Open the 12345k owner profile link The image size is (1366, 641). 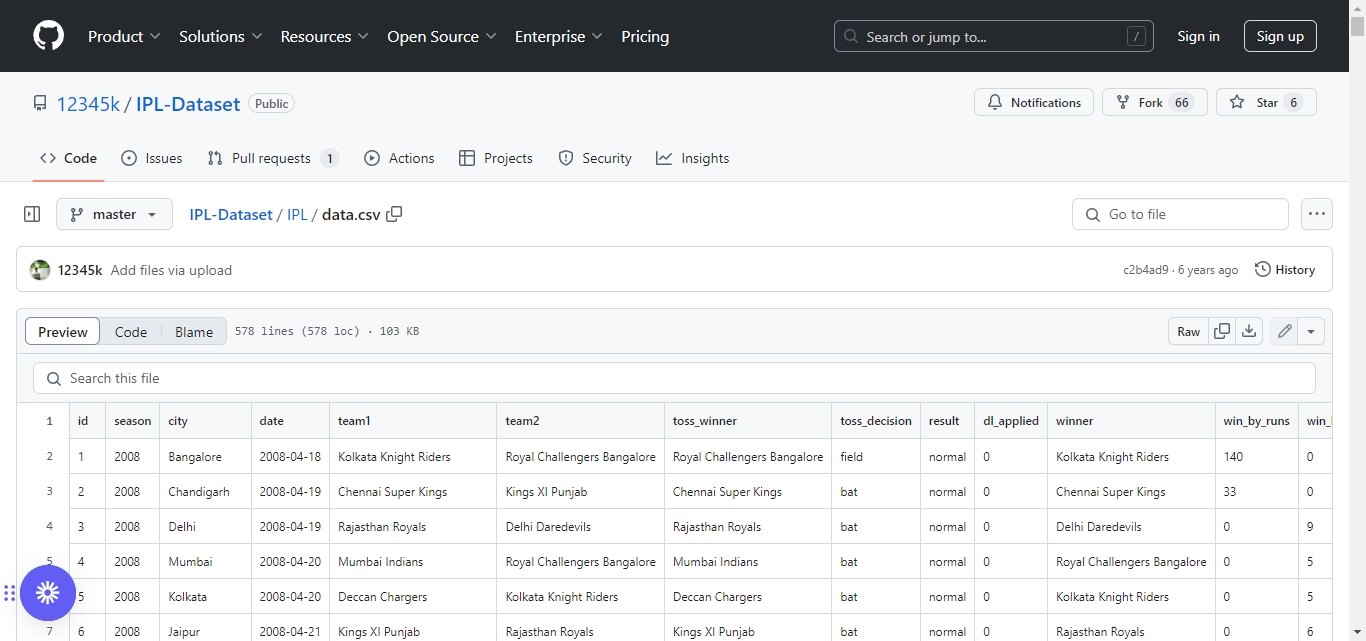point(88,104)
